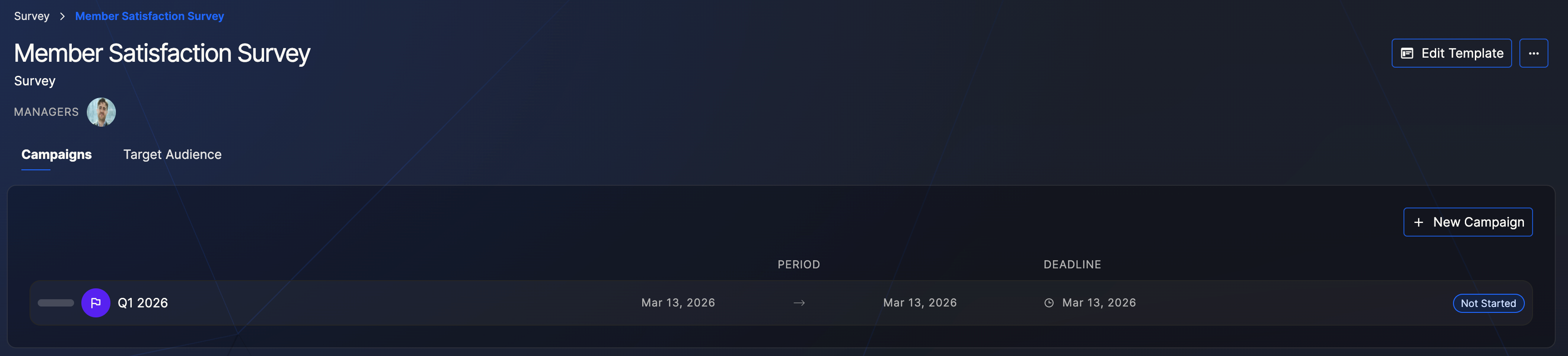Switch to the Campaigns tab

(x=57, y=154)
